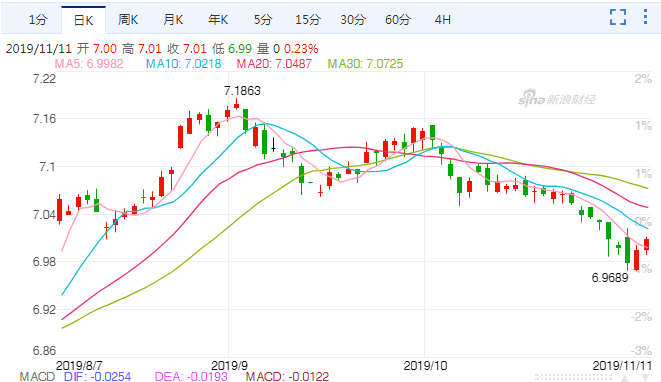Click the 收 7.01 closing price
661x382 pixels.
pos(187,48)
